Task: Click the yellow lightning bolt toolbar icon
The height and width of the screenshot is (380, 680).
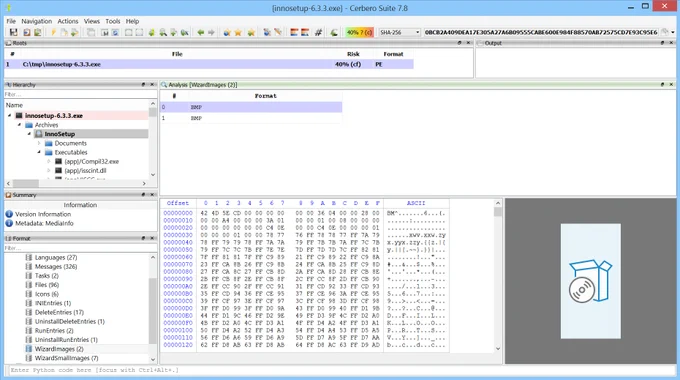Action: (53, 33)
